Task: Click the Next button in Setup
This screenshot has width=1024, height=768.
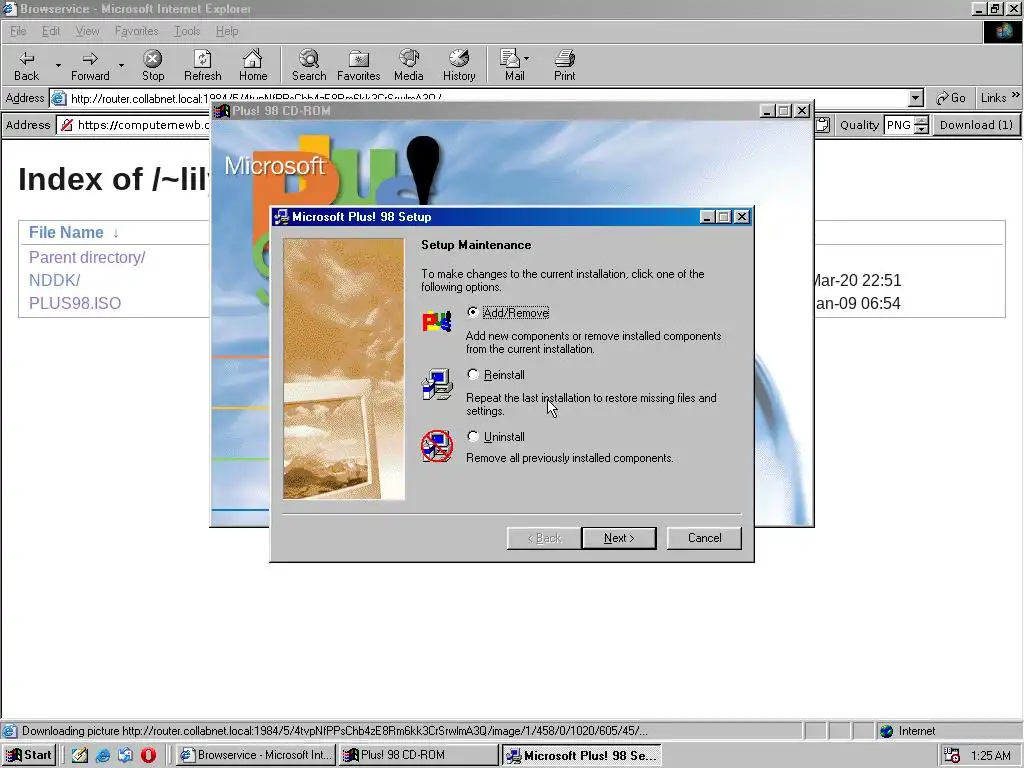Action: pos(618,537)
